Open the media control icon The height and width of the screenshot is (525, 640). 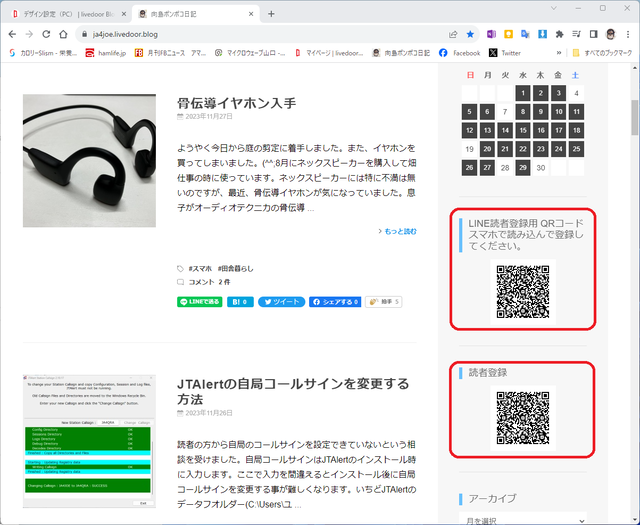pos(576,34)
